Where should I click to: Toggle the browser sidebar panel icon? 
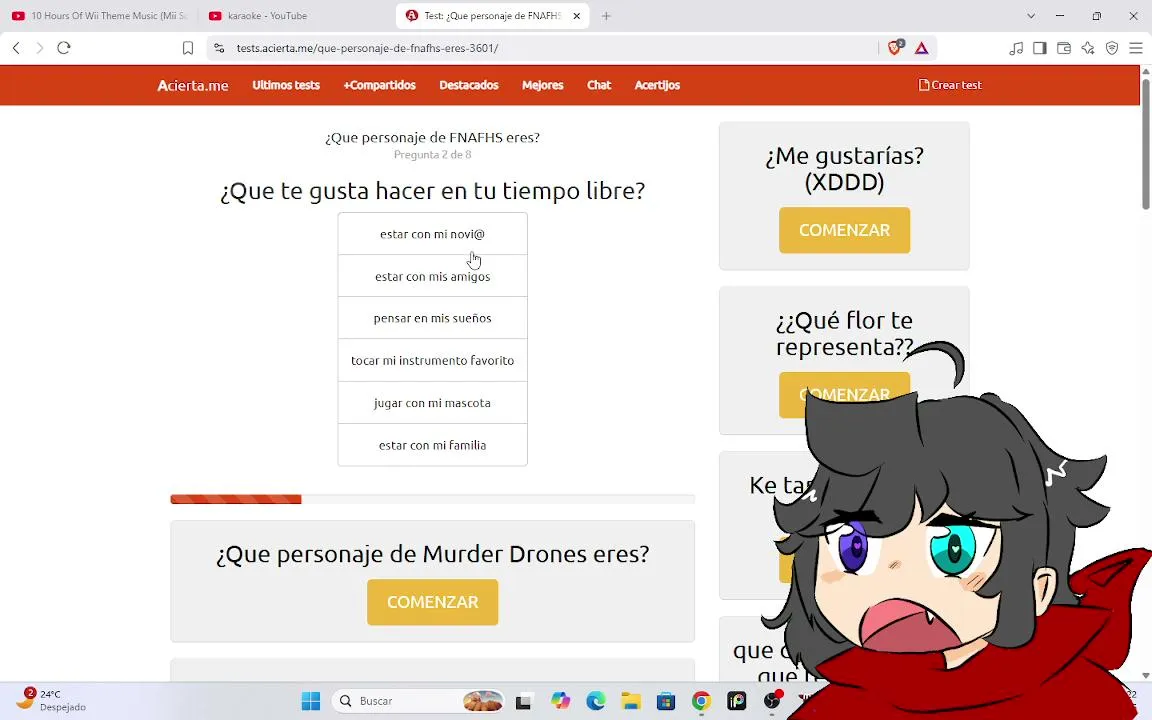tap(1040, 48)
